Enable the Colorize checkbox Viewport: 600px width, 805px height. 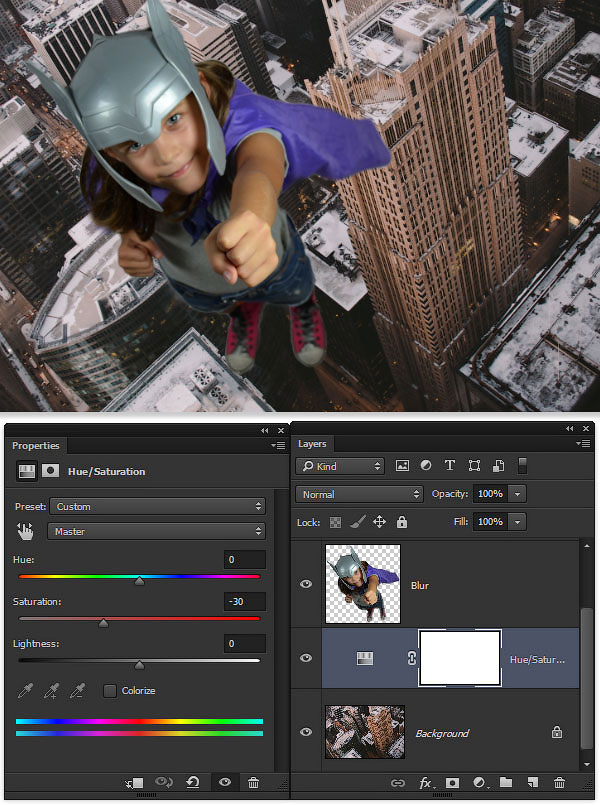109,691
